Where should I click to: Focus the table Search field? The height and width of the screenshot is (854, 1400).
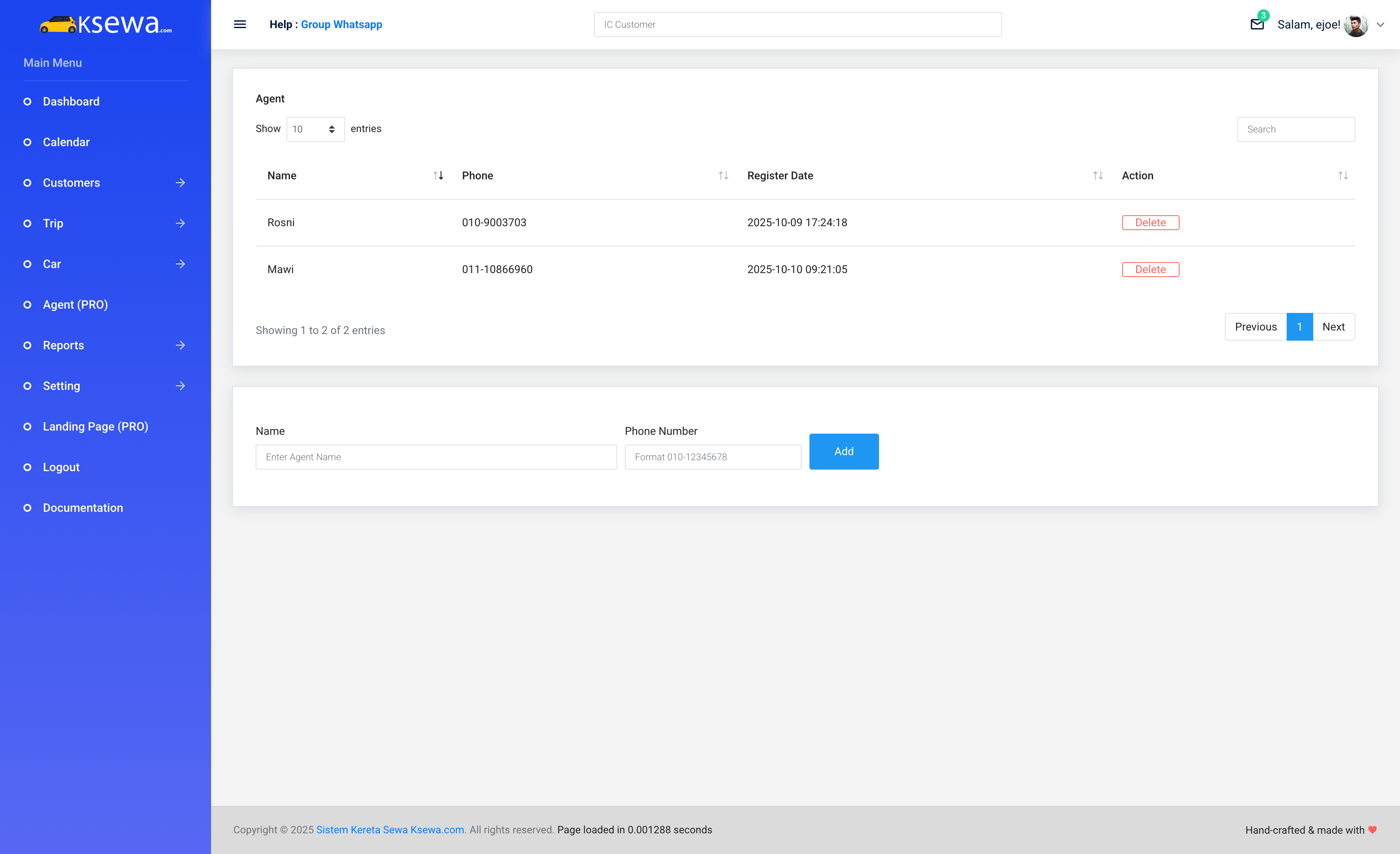point(1296,129)
